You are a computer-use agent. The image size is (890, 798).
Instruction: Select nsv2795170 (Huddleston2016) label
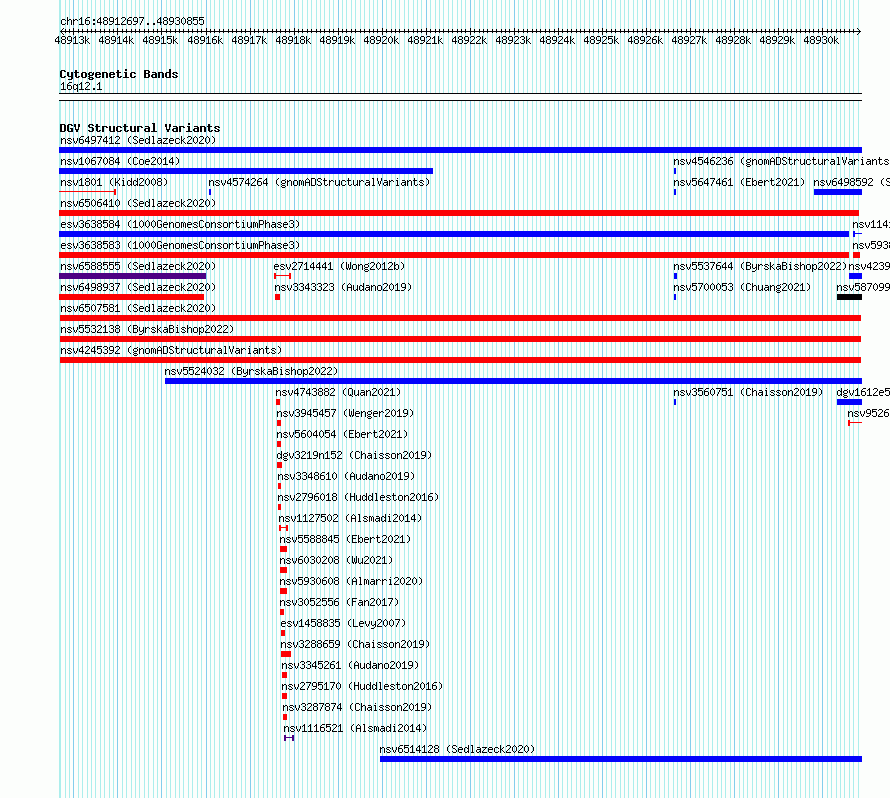coord(362,686)
